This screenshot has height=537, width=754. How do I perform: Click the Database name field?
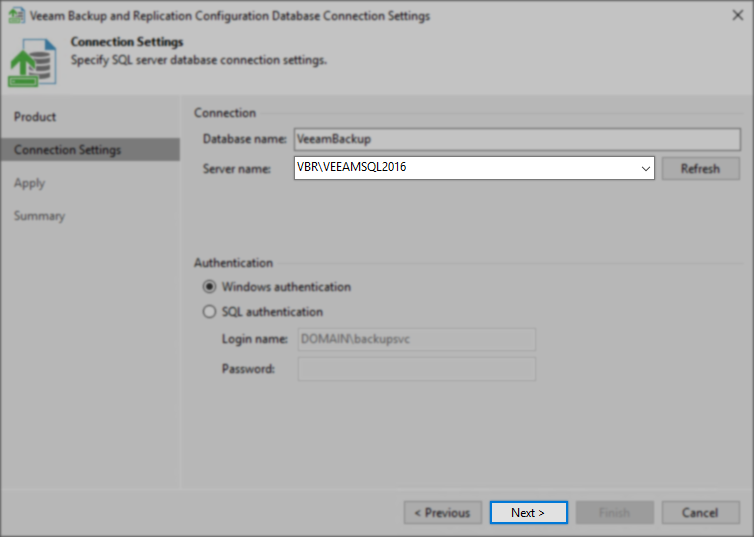click(517, 139)
